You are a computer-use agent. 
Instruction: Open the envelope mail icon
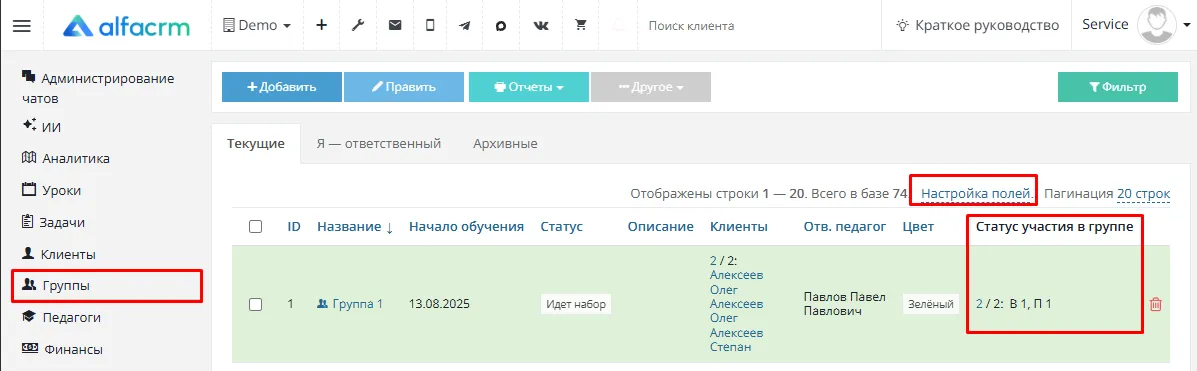395,25
